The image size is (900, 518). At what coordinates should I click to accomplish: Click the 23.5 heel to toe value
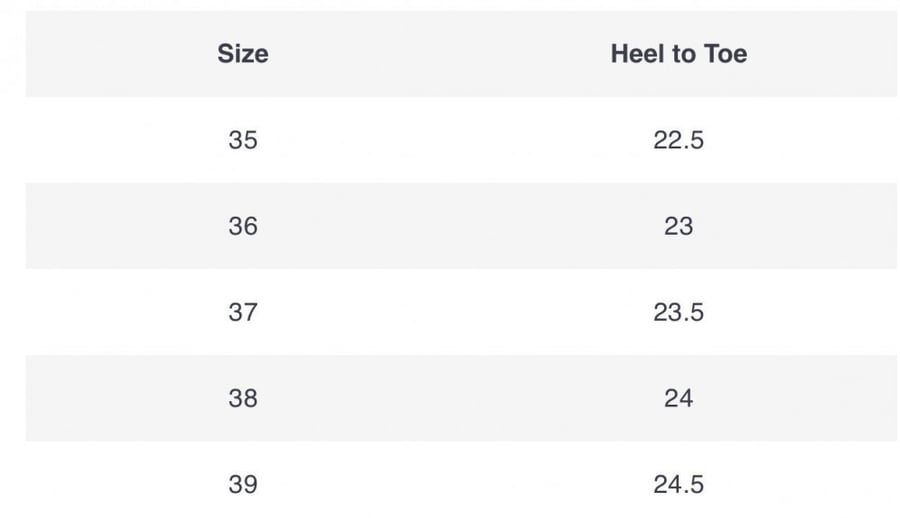[x=678, y=312]
